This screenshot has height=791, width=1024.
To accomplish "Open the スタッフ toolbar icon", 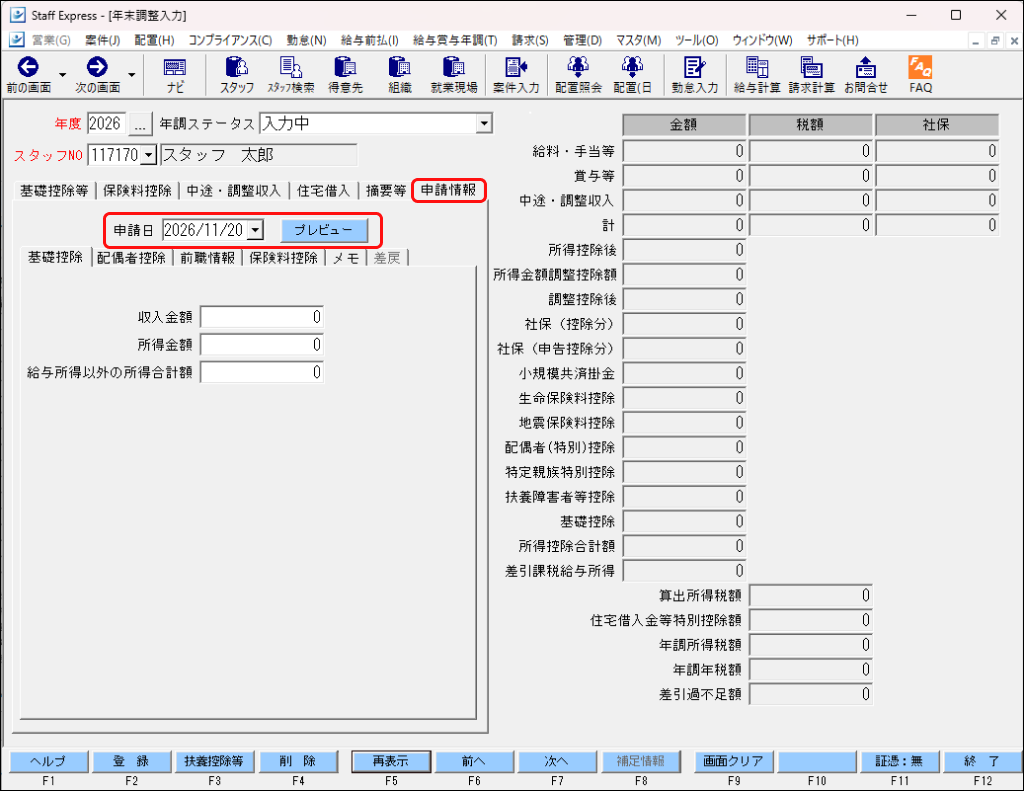I will [x=236, y=74].
